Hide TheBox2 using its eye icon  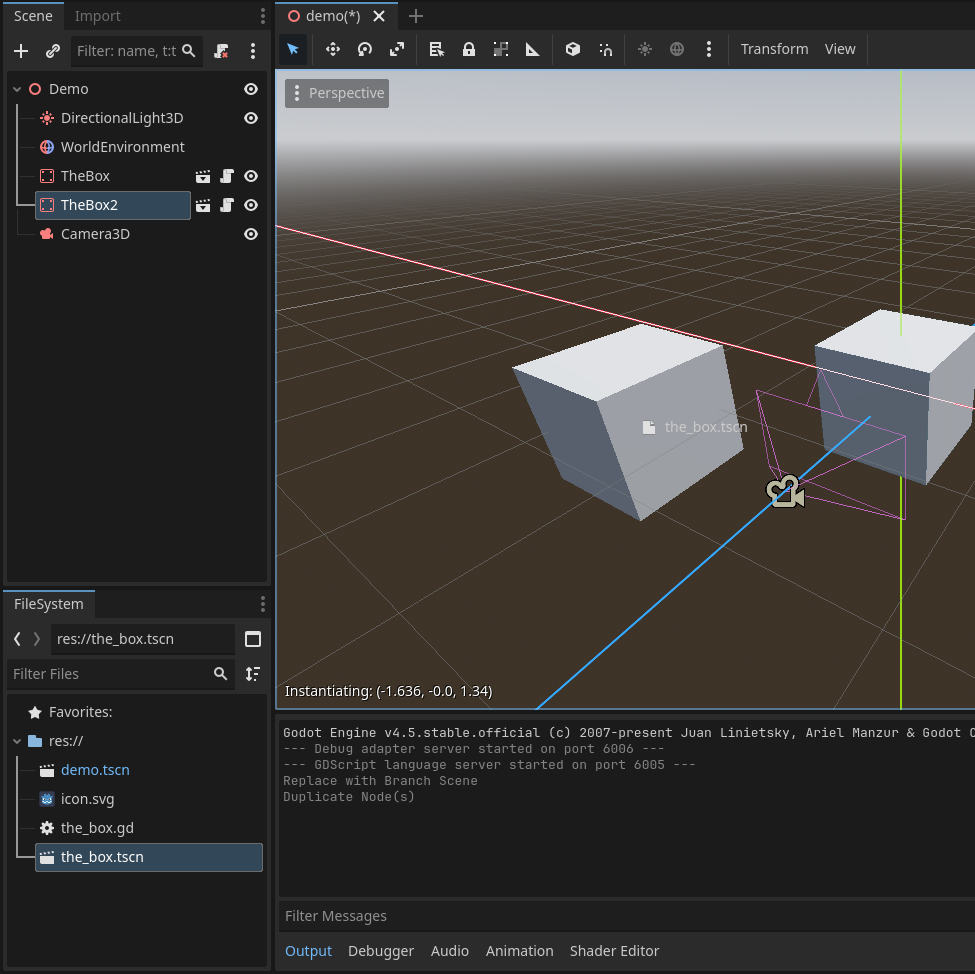pyautogui.click(x=252, y=205)
